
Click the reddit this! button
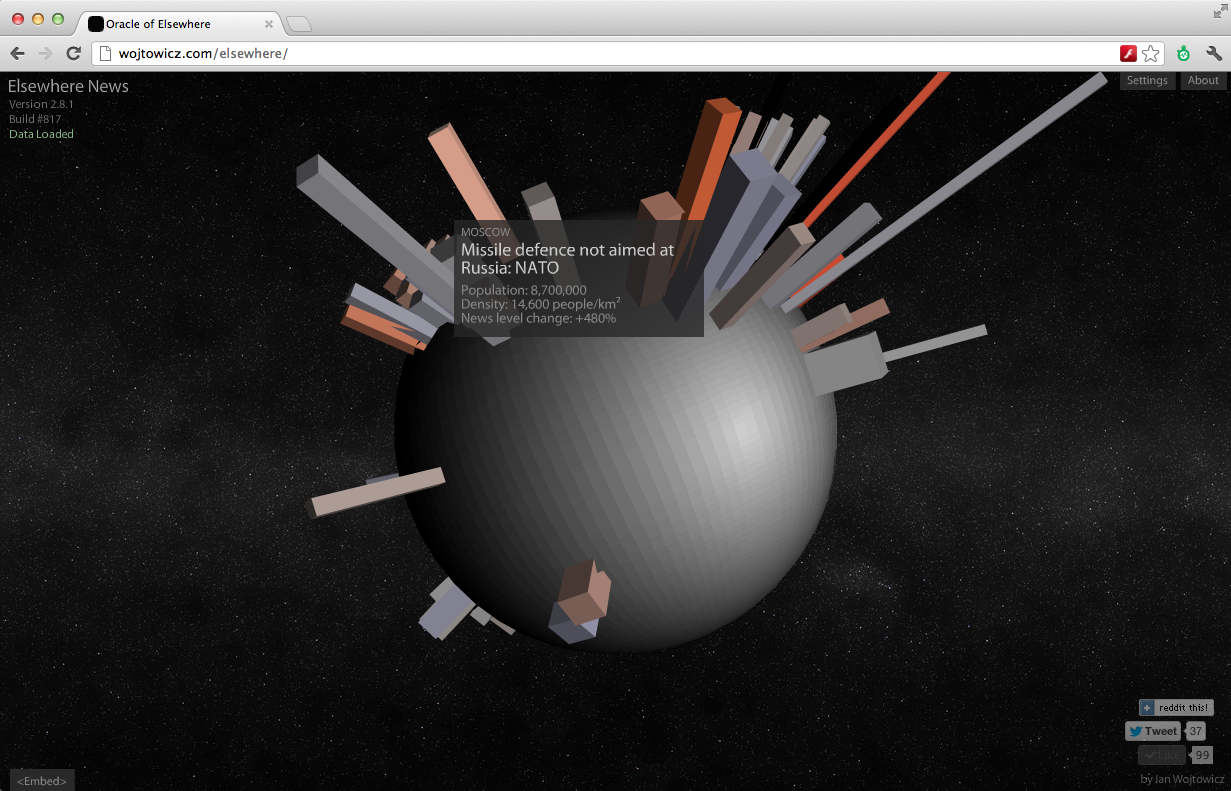(x=1176, y=707)
